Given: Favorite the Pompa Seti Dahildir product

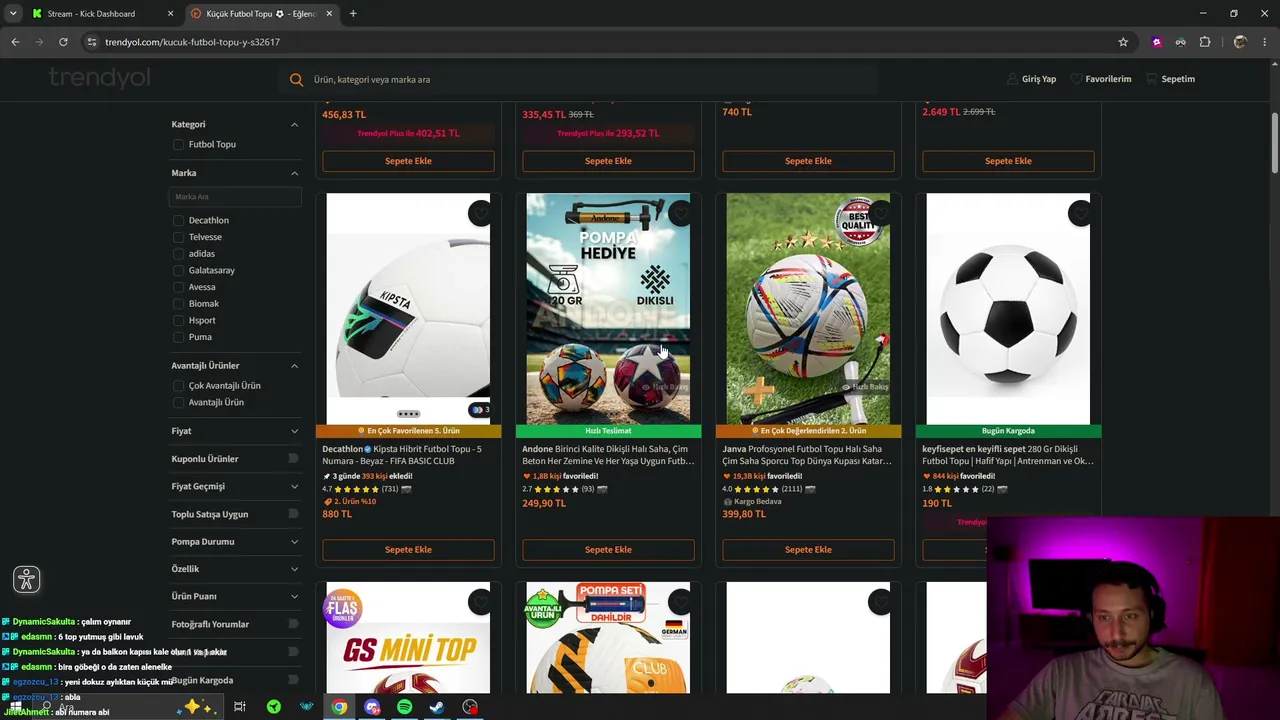Looking at the screenshot, I should tap(680, 602).
